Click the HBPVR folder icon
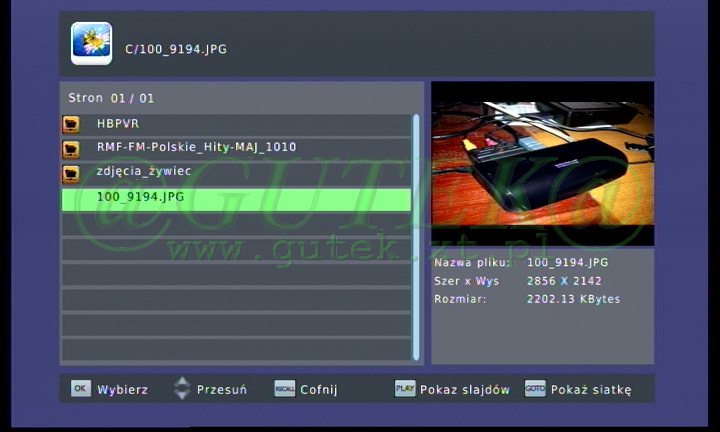The height and width of the screenshot is (432, 720). point(71,124)
